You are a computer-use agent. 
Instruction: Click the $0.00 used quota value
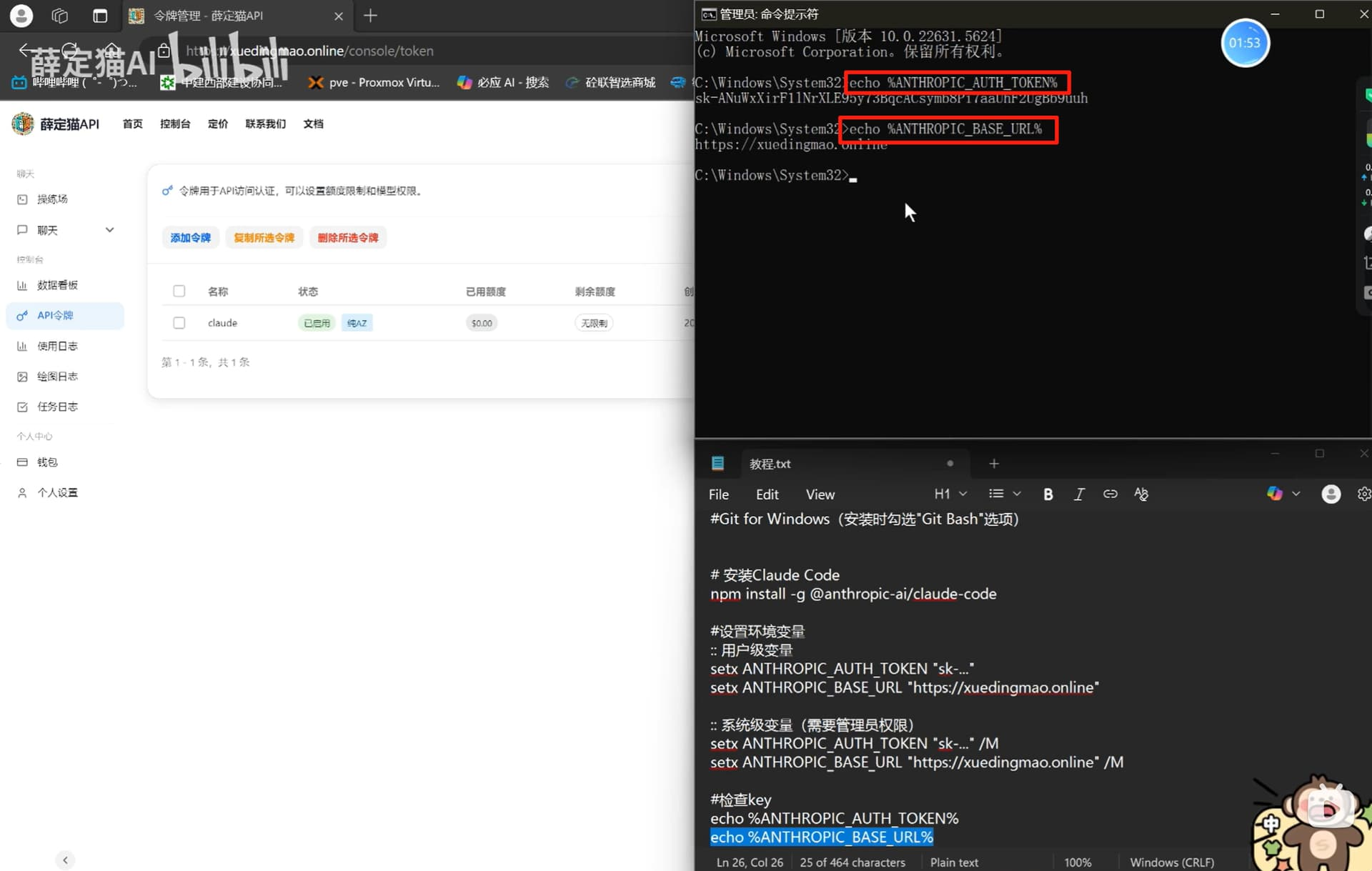[x=482, y=323]
